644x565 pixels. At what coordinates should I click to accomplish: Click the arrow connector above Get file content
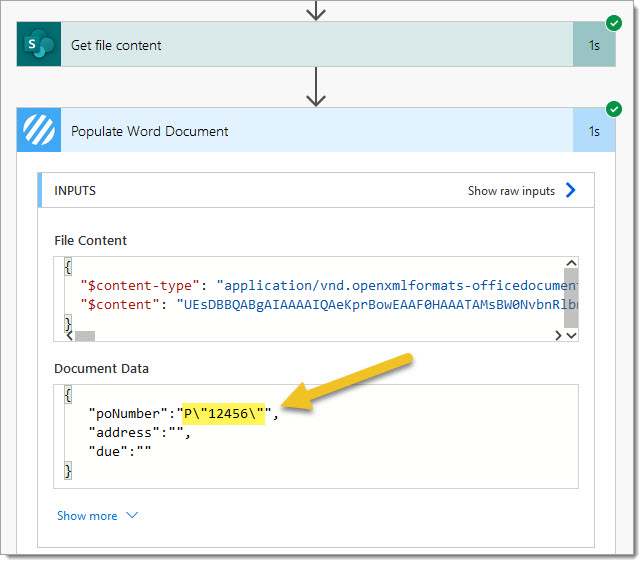[316, 10]
